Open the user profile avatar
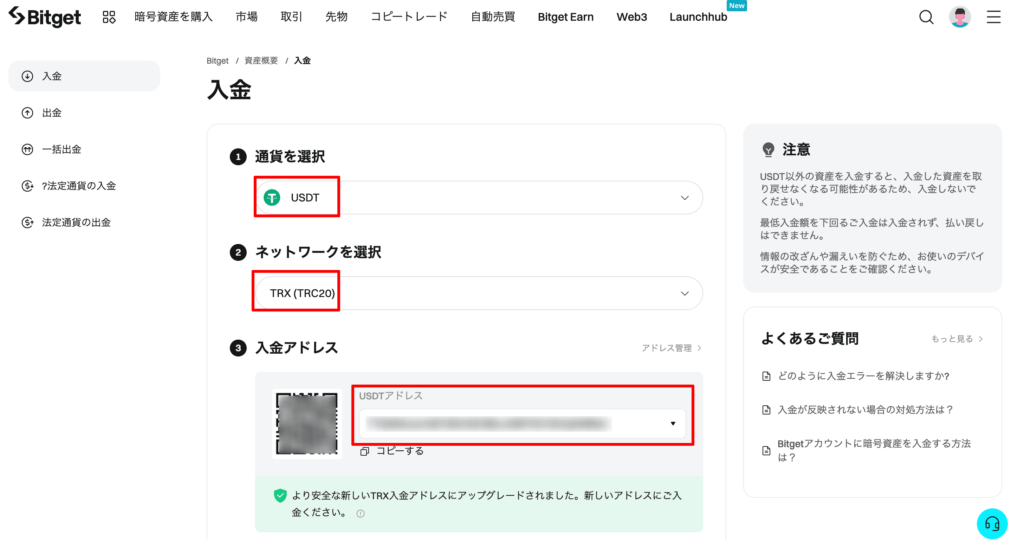 click(959, 17)
